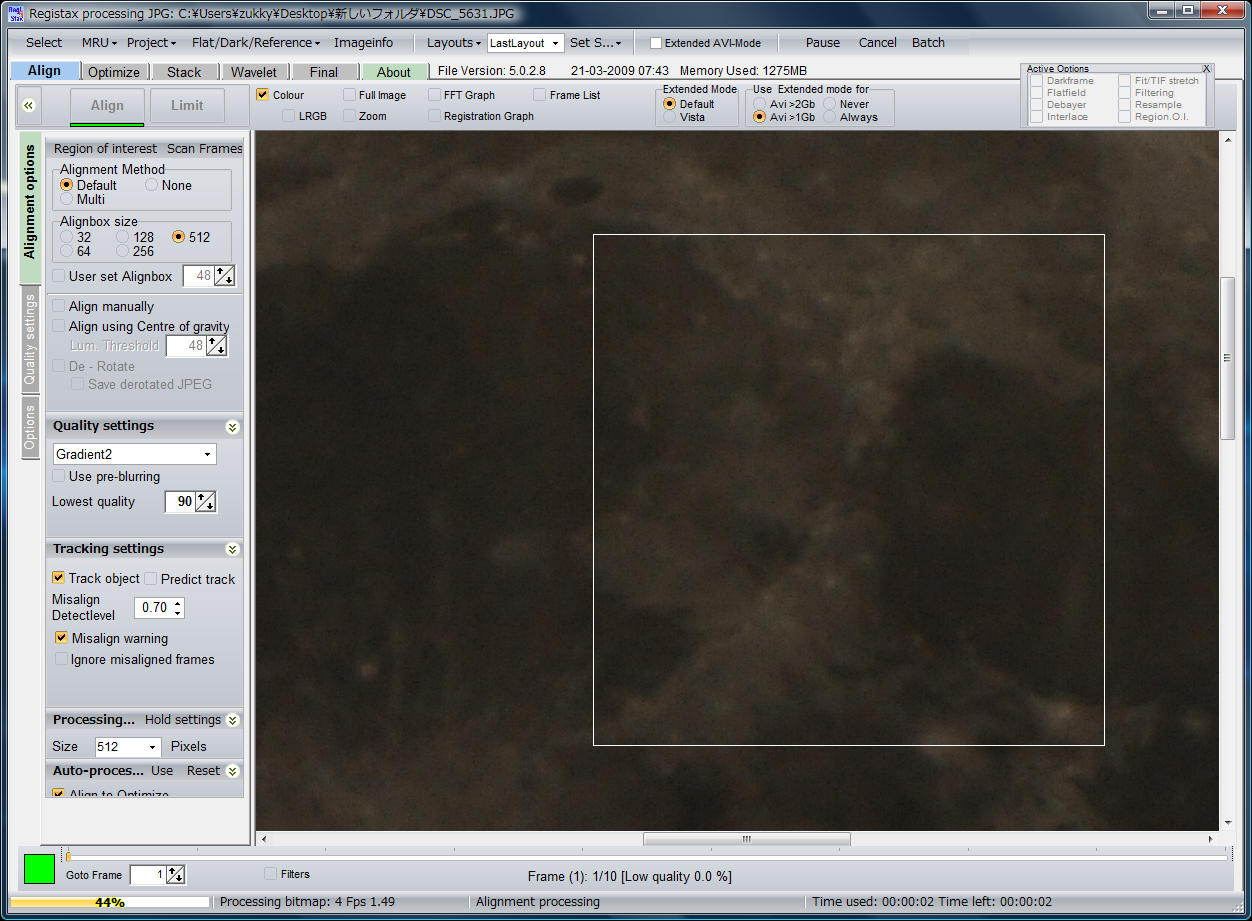Open the LastLayout layouts dropdown

tap(525, 43)
